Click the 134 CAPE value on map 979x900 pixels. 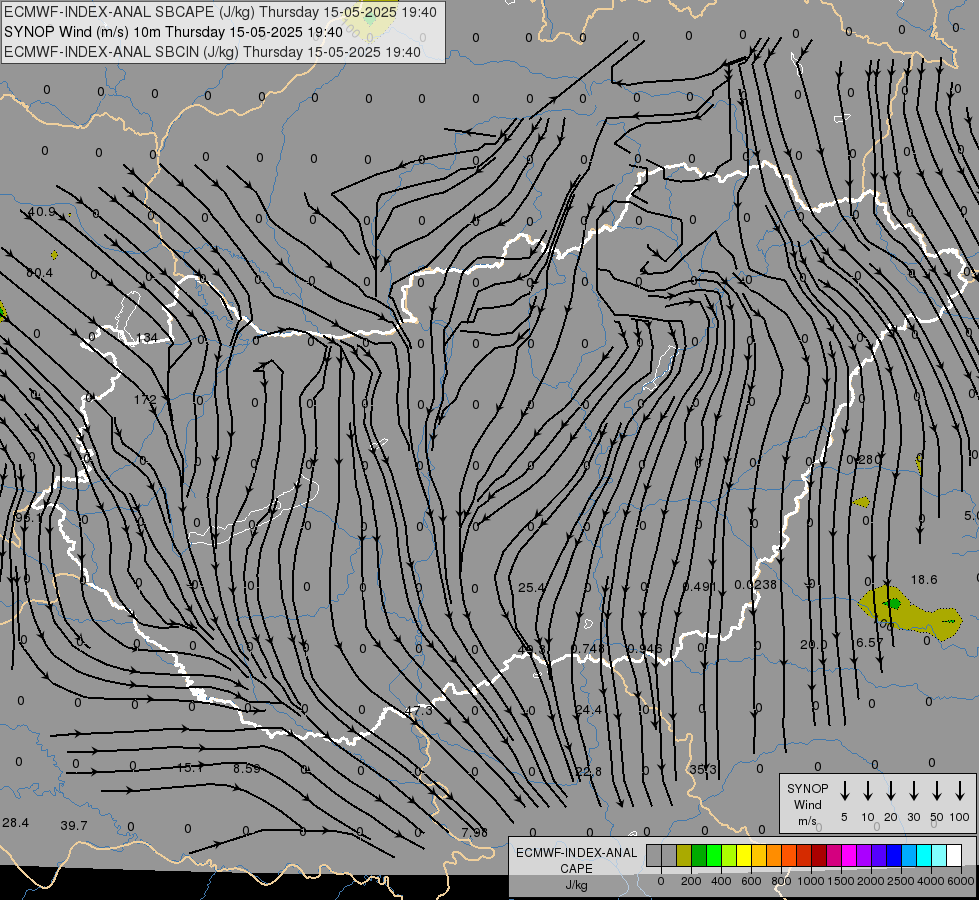coord(147,338)
